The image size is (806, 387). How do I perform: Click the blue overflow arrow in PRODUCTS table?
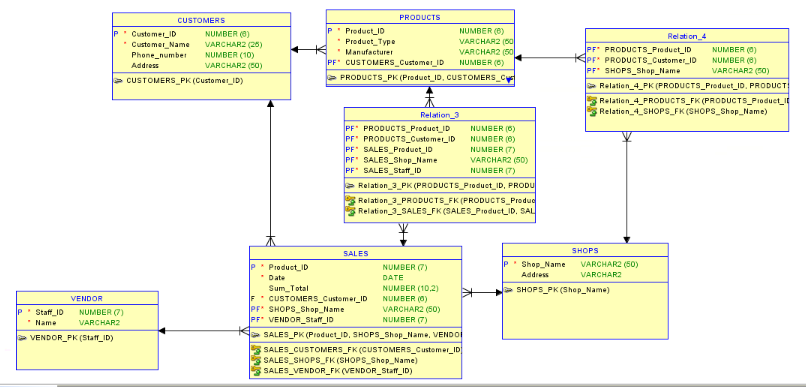509,80
